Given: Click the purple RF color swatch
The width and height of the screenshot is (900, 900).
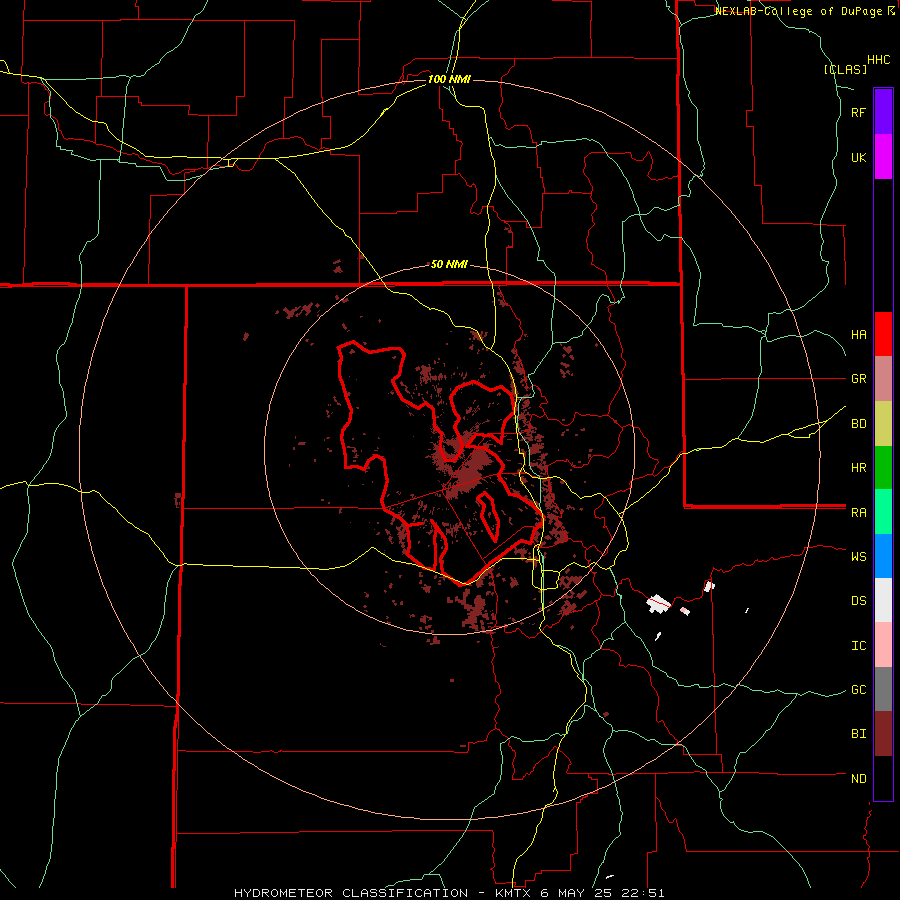Looking at the screenshot, I should [x=883, y=111].
